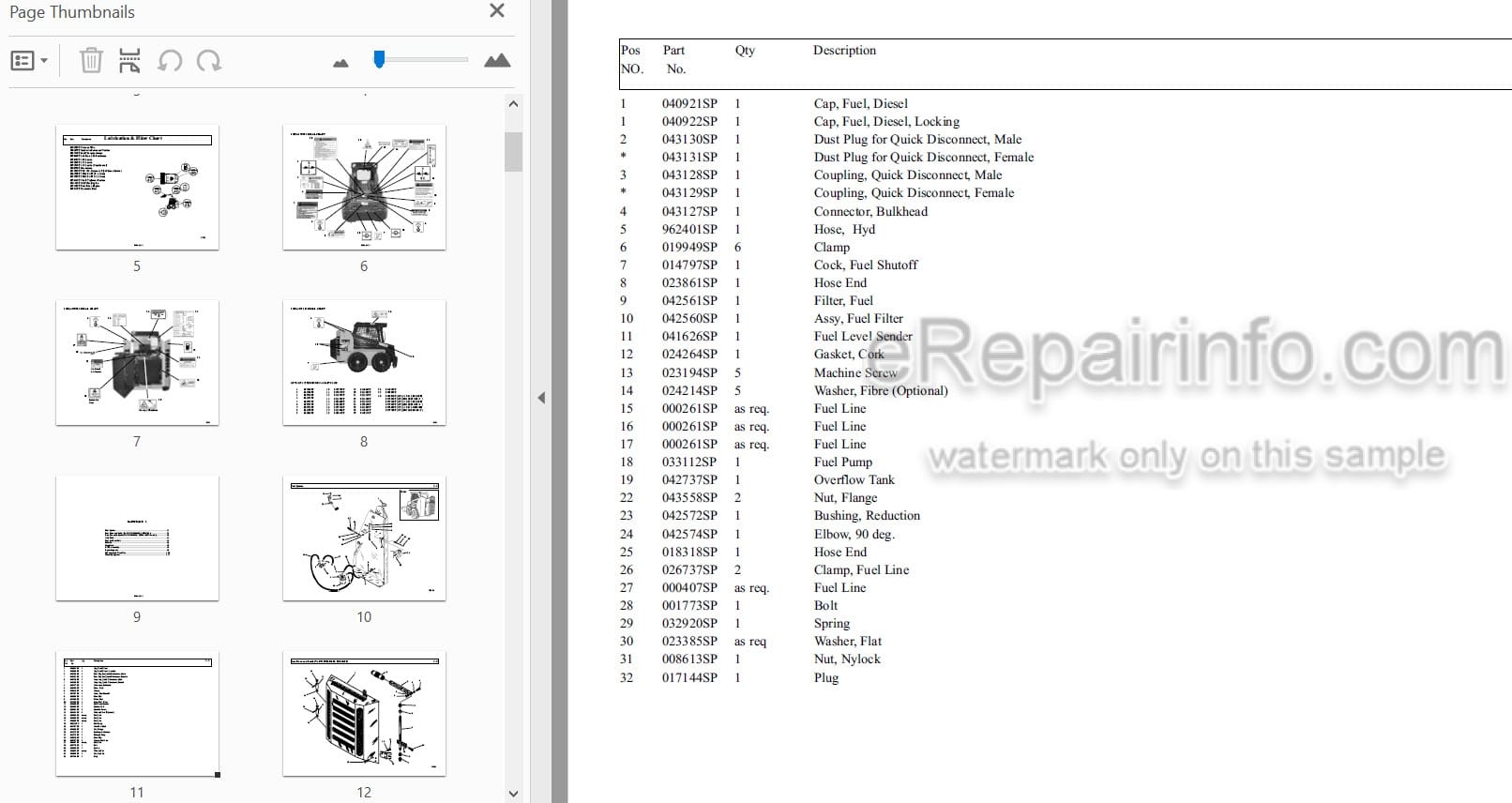1512x803 pixels.
Task: Click 'Bushing, Reduction' description
Action: click(867, 516)
